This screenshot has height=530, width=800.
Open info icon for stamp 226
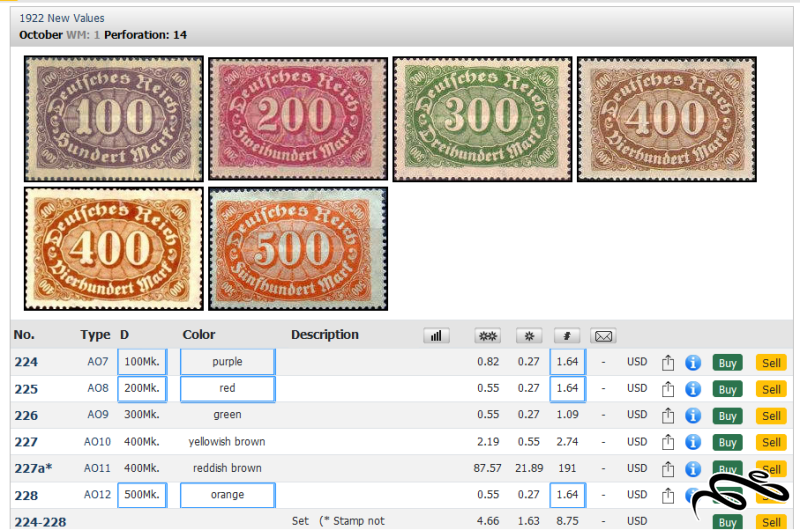(693, 416)
